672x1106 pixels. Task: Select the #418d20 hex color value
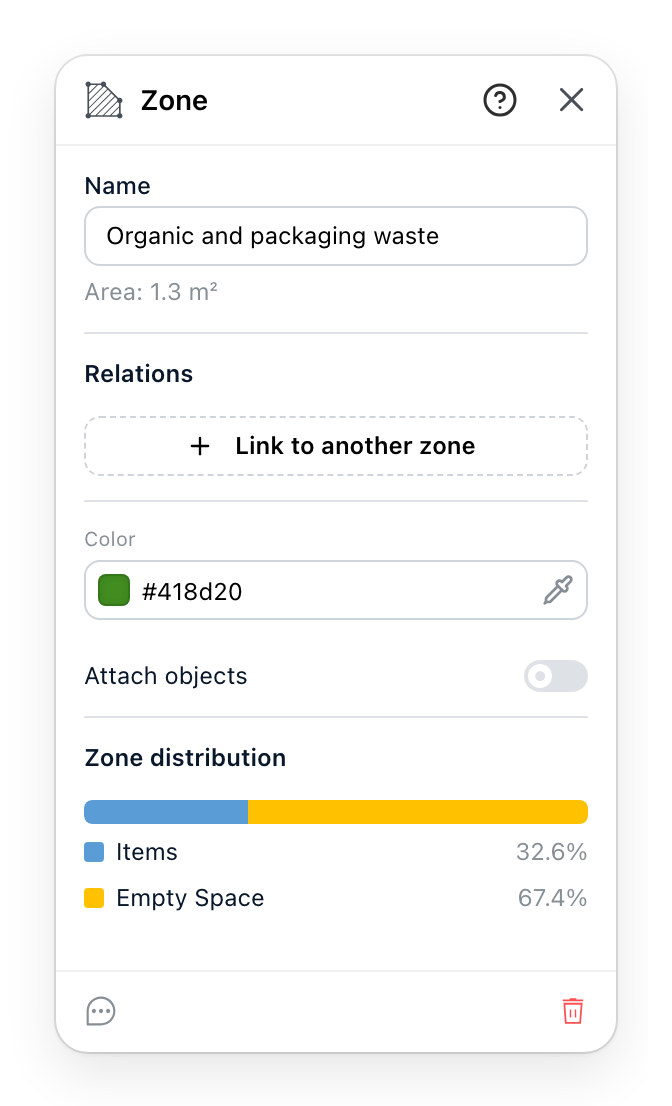pyautogui.click(x=192, y=591)
